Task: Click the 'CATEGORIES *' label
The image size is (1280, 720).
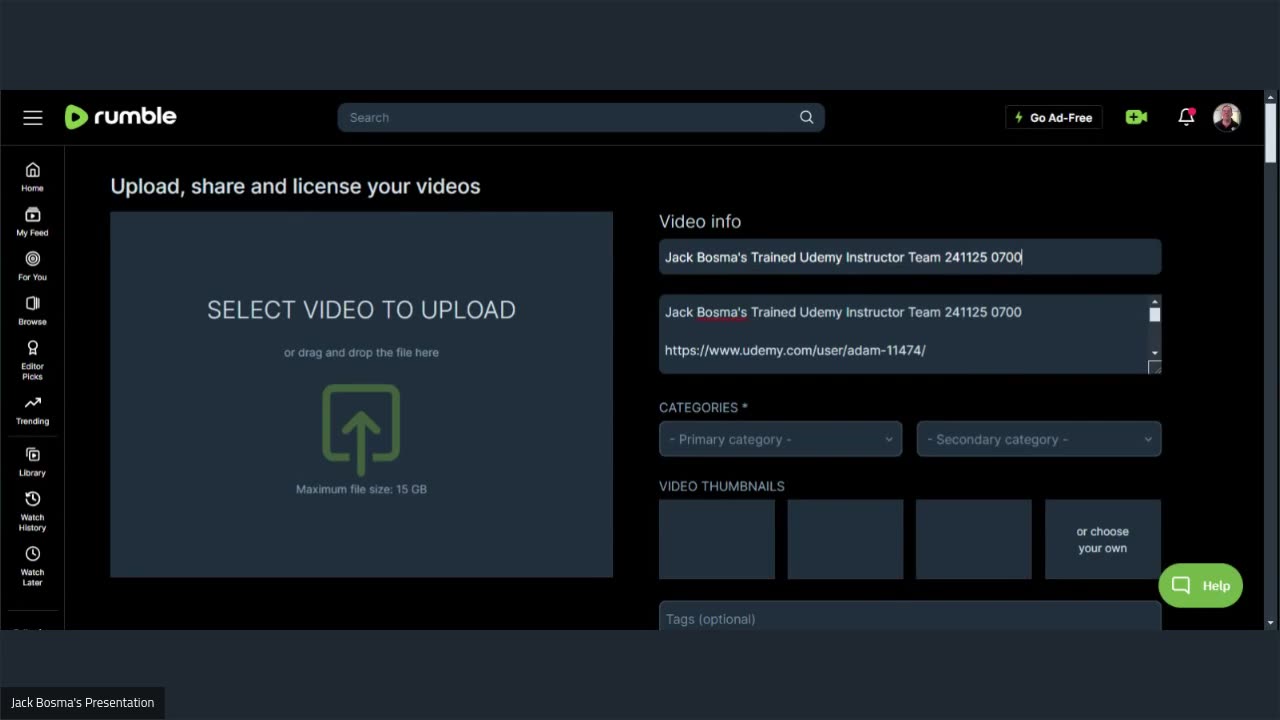Action: pyautogui.click(x=703, y=407)
